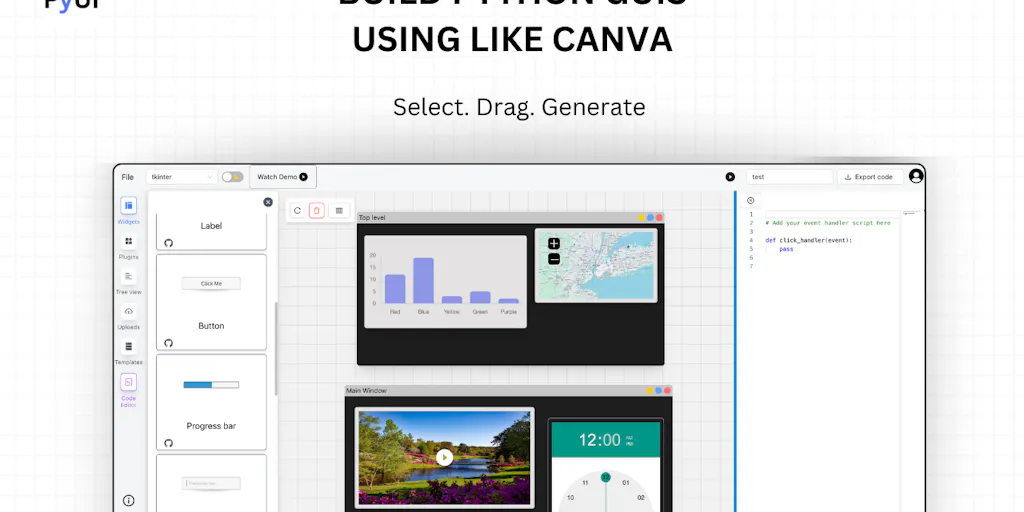Open the Widgets panel in the sidebar
Screen dimensions: 1024x512
click(129, 206)
